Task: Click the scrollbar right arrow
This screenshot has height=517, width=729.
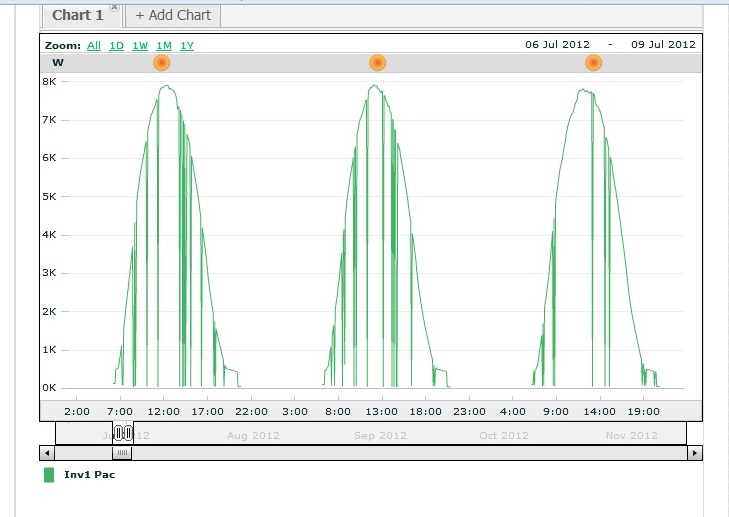Action: coord(695,453)
